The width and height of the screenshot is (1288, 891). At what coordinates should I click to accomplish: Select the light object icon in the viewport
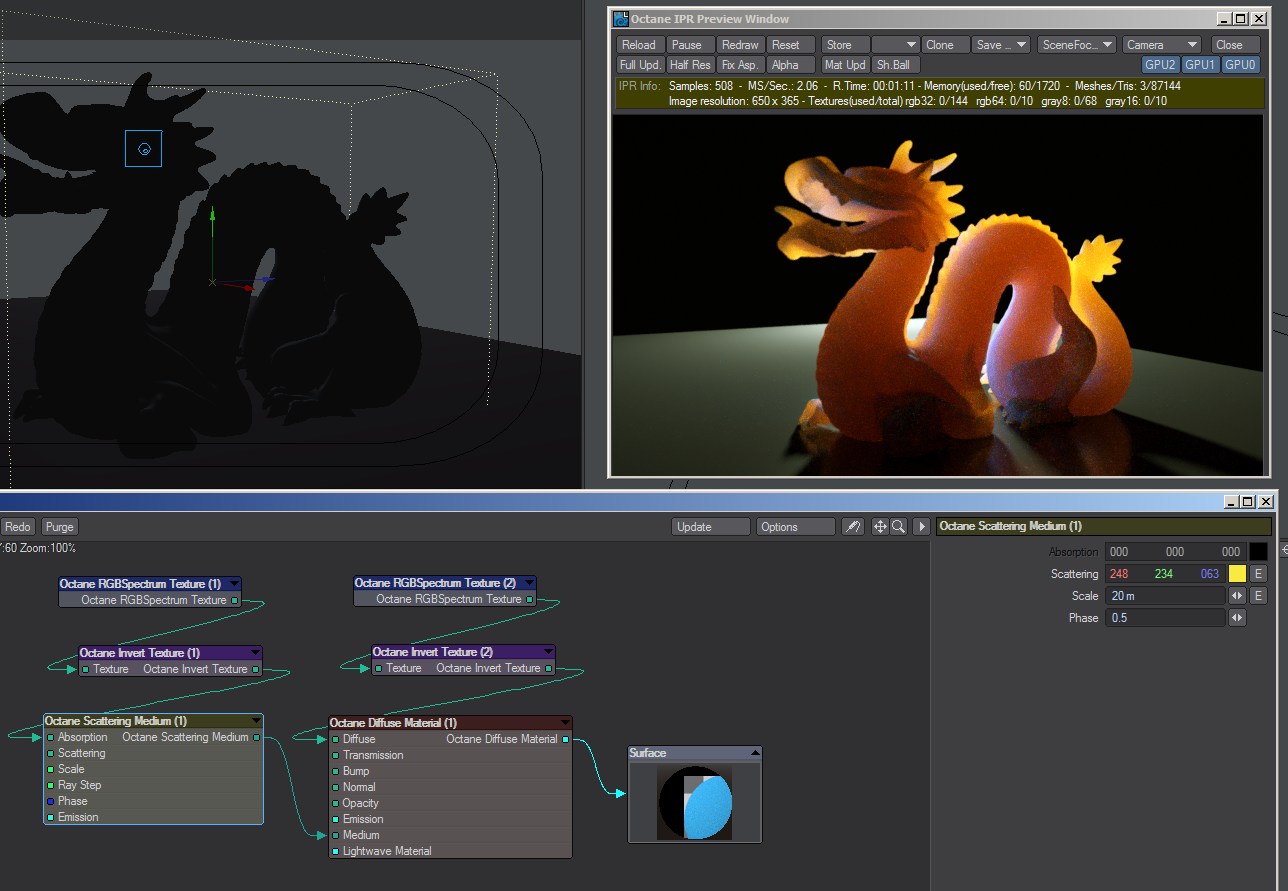point(144,149)
